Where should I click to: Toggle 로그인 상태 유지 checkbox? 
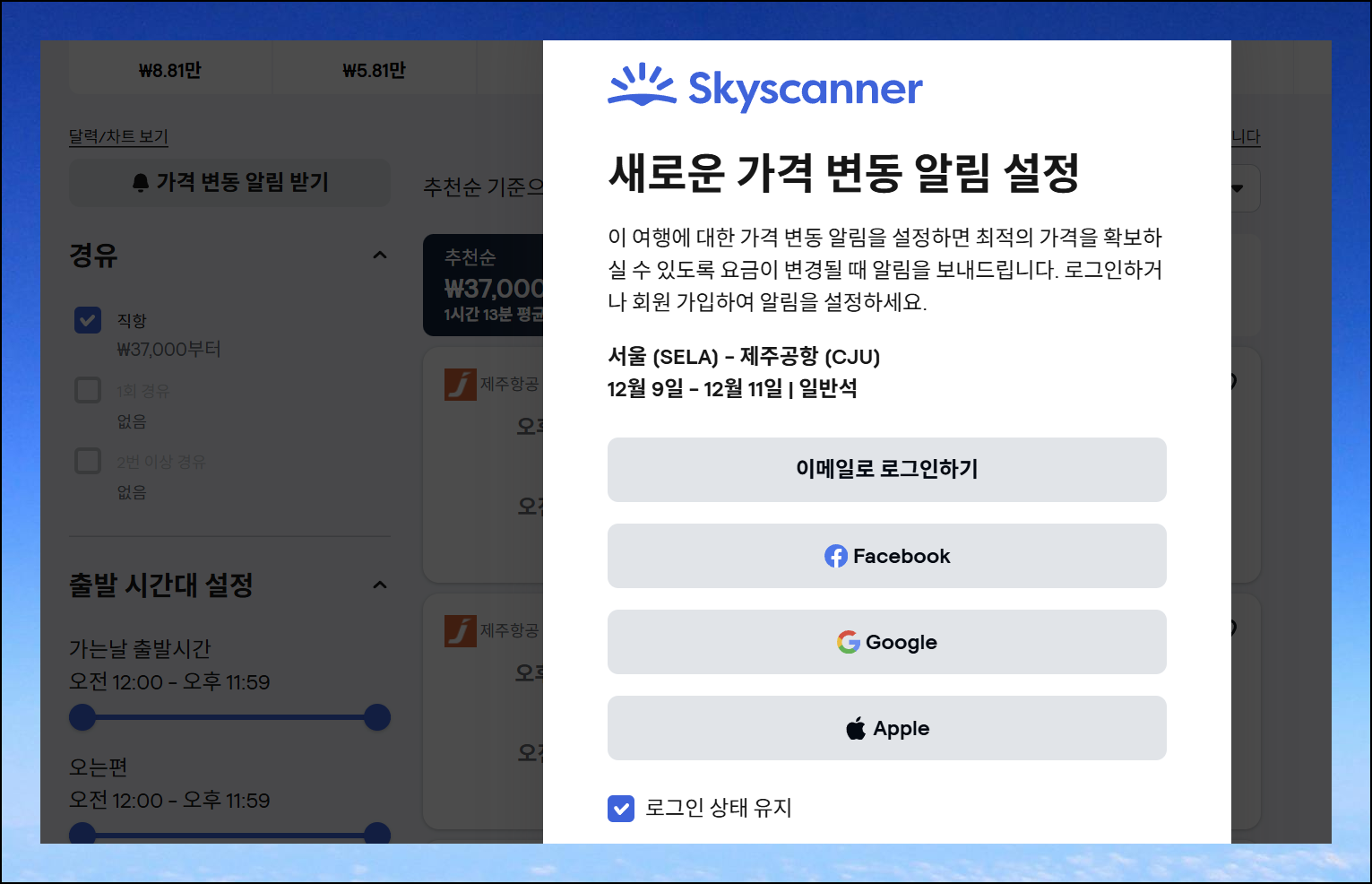click(621, 809)
